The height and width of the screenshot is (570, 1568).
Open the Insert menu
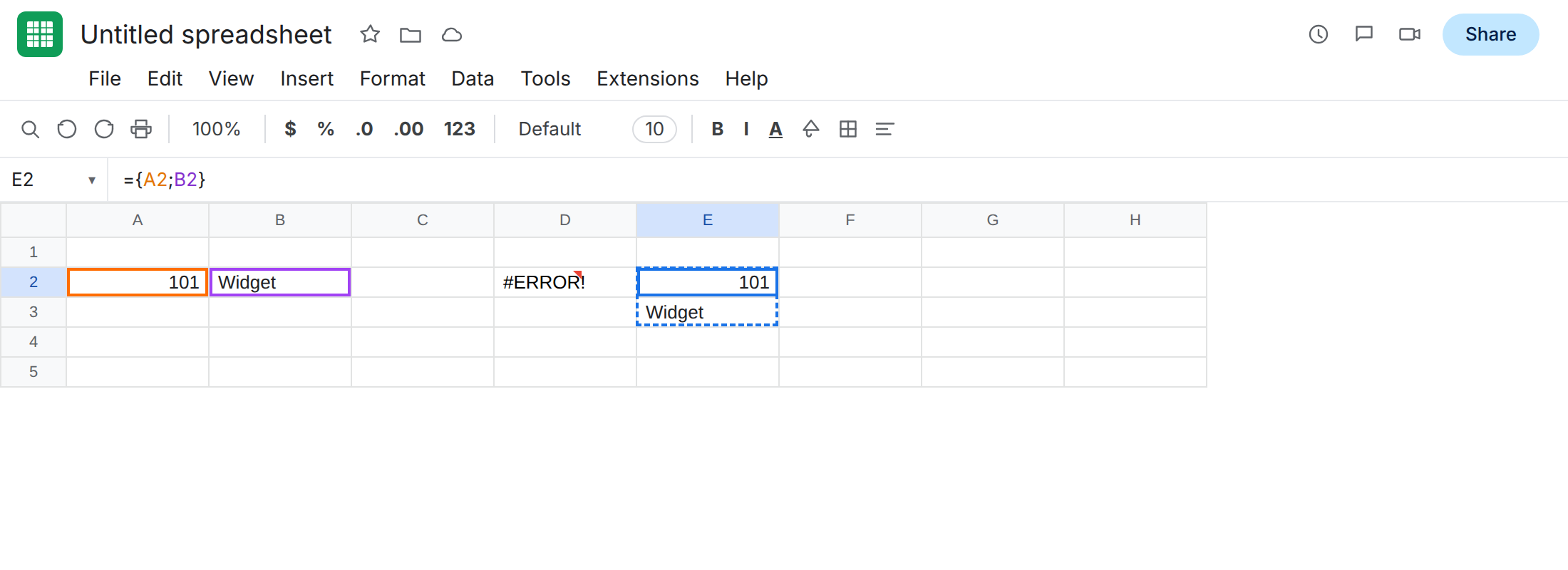306,78
